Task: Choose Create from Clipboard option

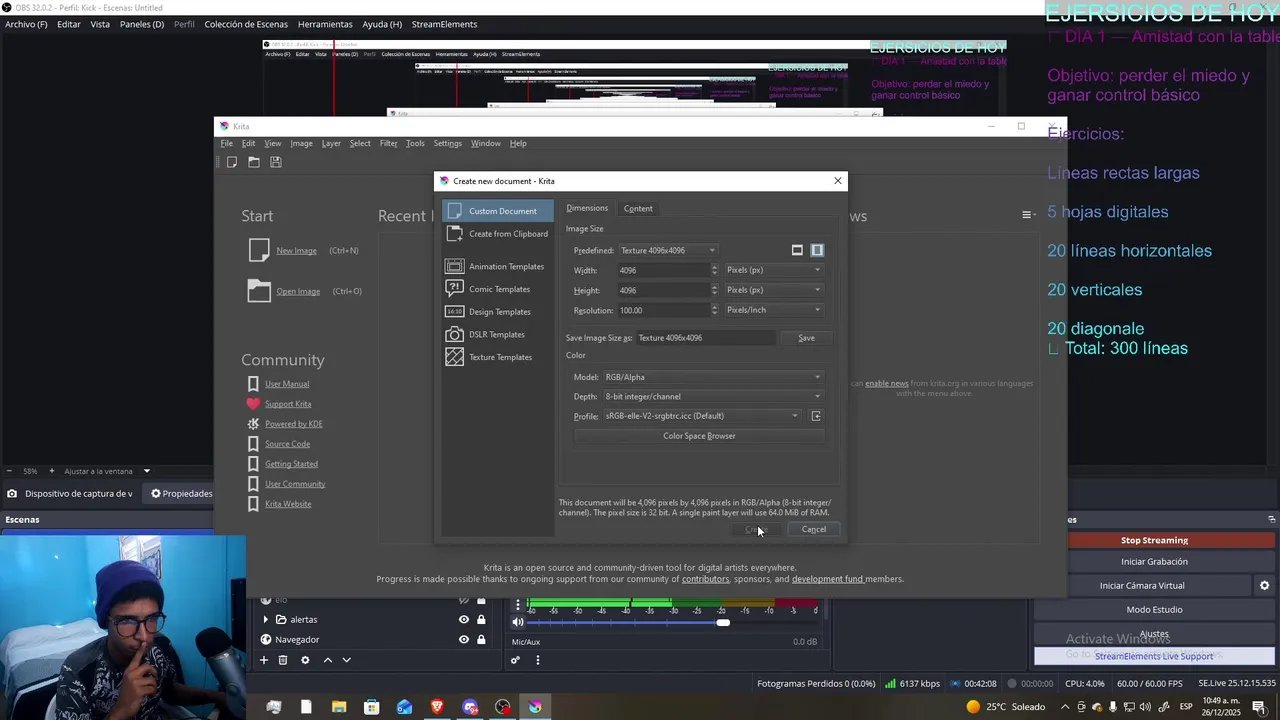Action: (x=498, y=234)
